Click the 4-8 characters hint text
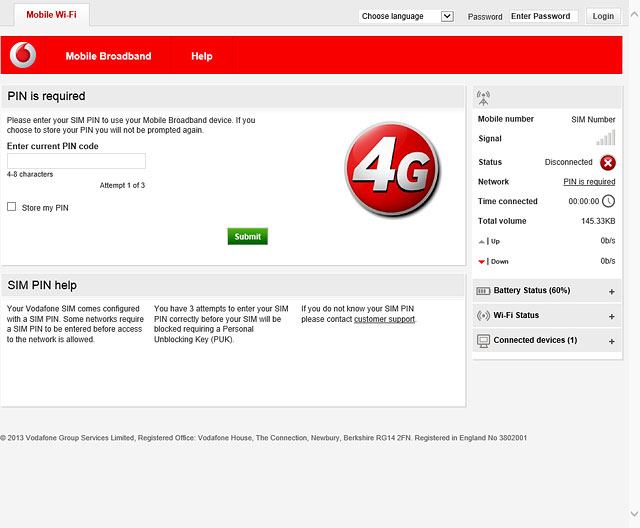 pyautogui.click(x=30, y=174)
